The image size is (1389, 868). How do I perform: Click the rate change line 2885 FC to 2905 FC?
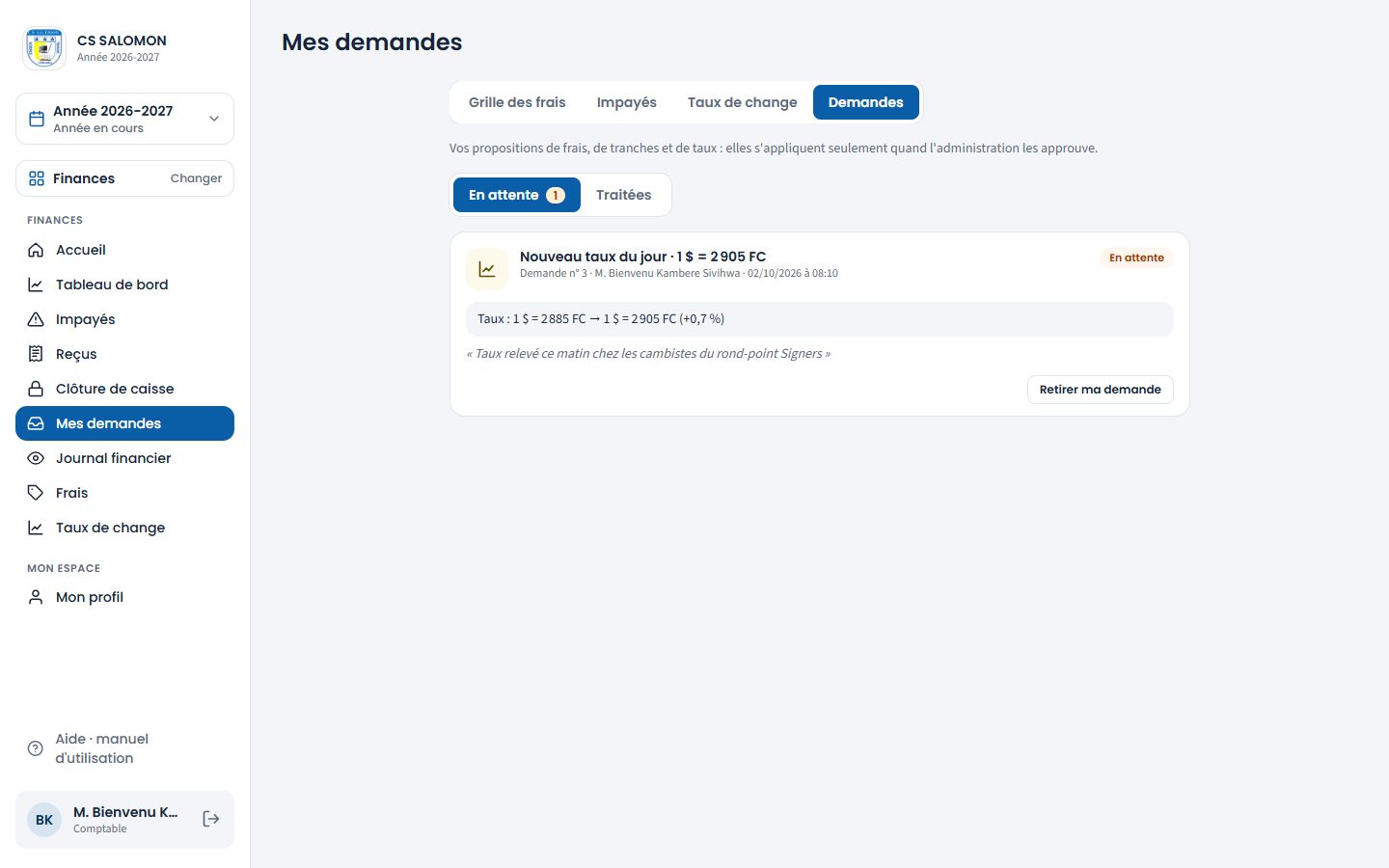pyautogui.click(x=820, y=319)
